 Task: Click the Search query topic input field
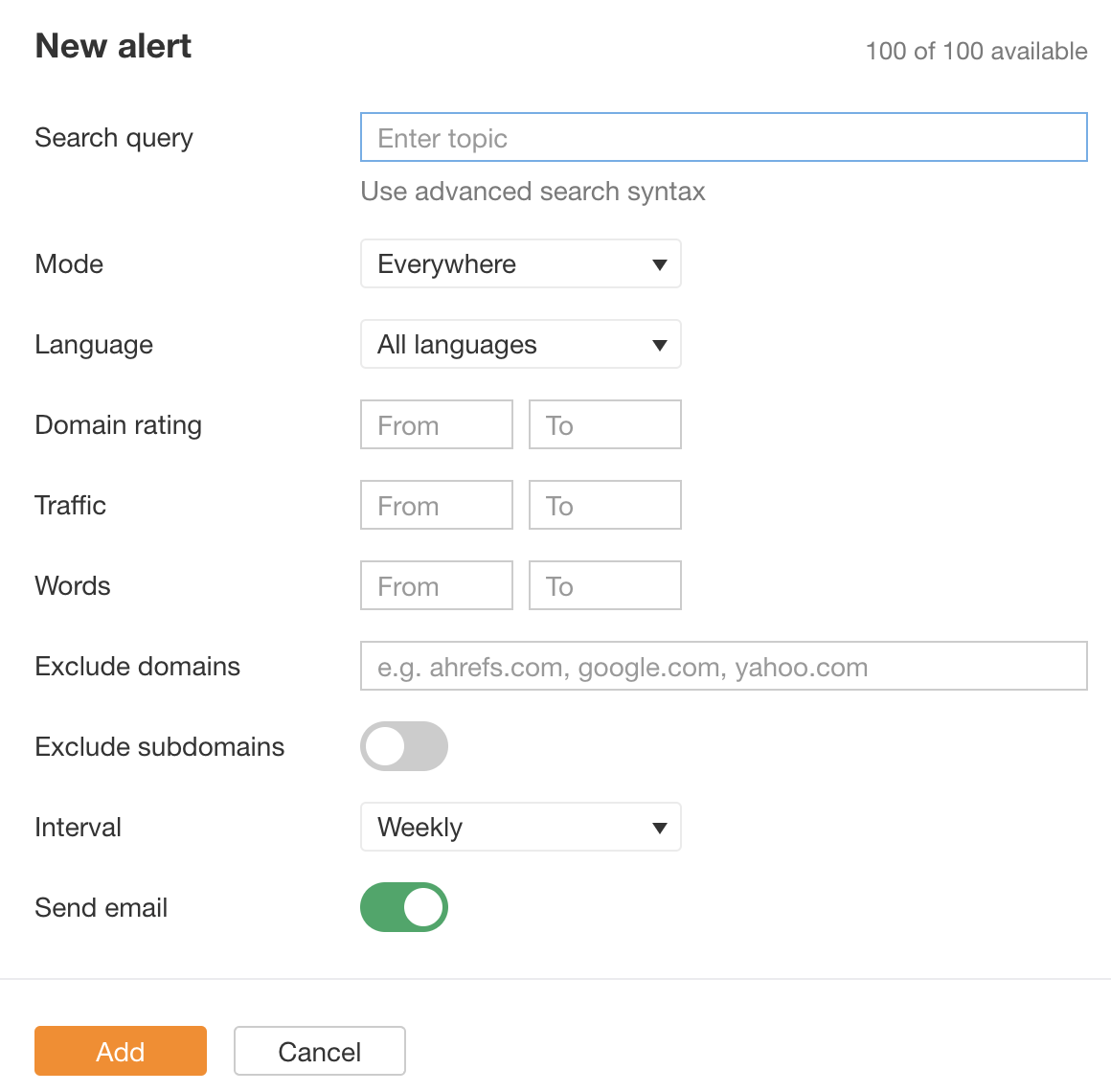tap(723, 137)
